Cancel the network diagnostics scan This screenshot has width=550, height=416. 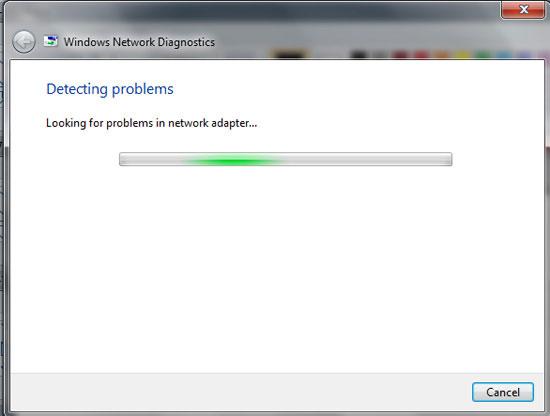coord(503,392)
